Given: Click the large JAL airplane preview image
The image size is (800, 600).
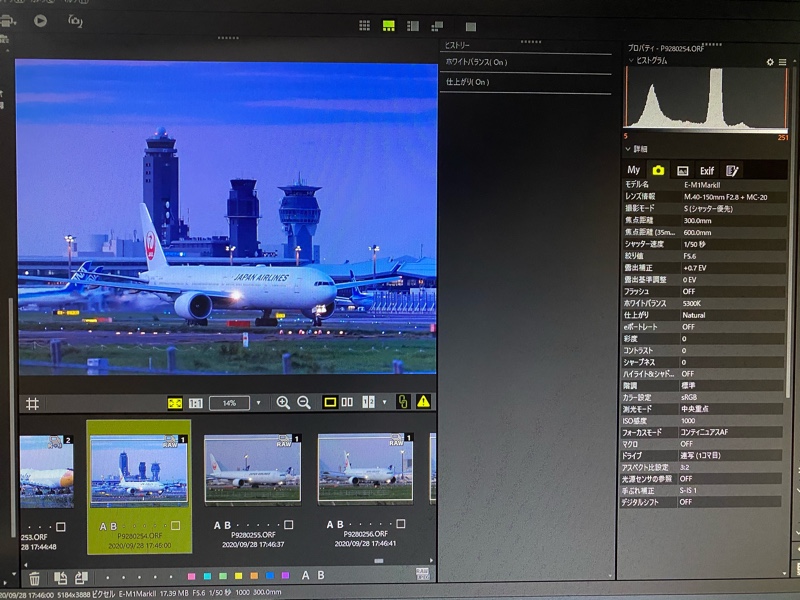Looking at the screenshot, I should [227, 217].
